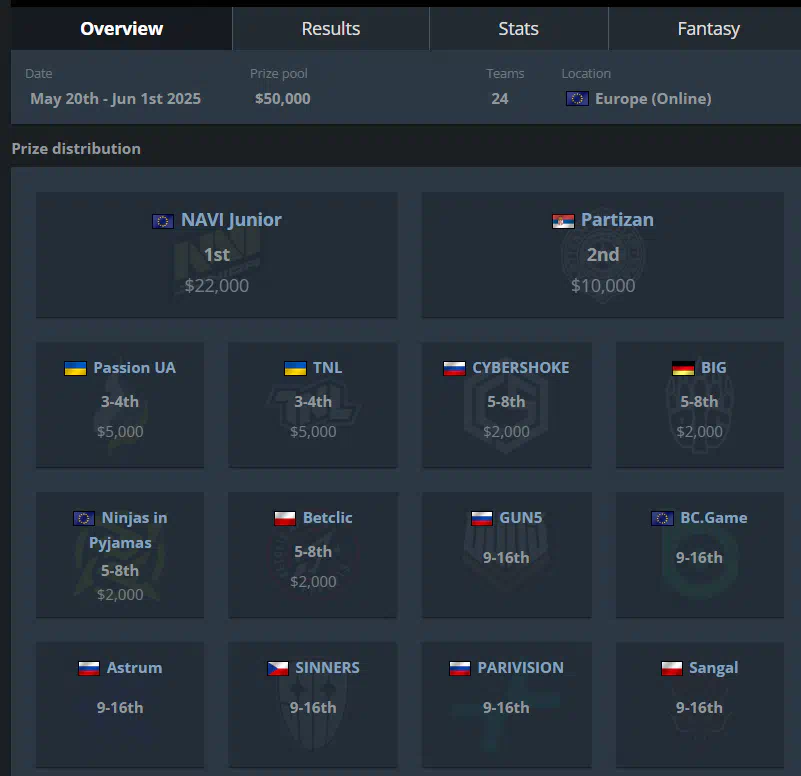Viewport: 801px width, 776px height.
Task: Click the 9-16th placement under Sangal
Action: (699, 708)
